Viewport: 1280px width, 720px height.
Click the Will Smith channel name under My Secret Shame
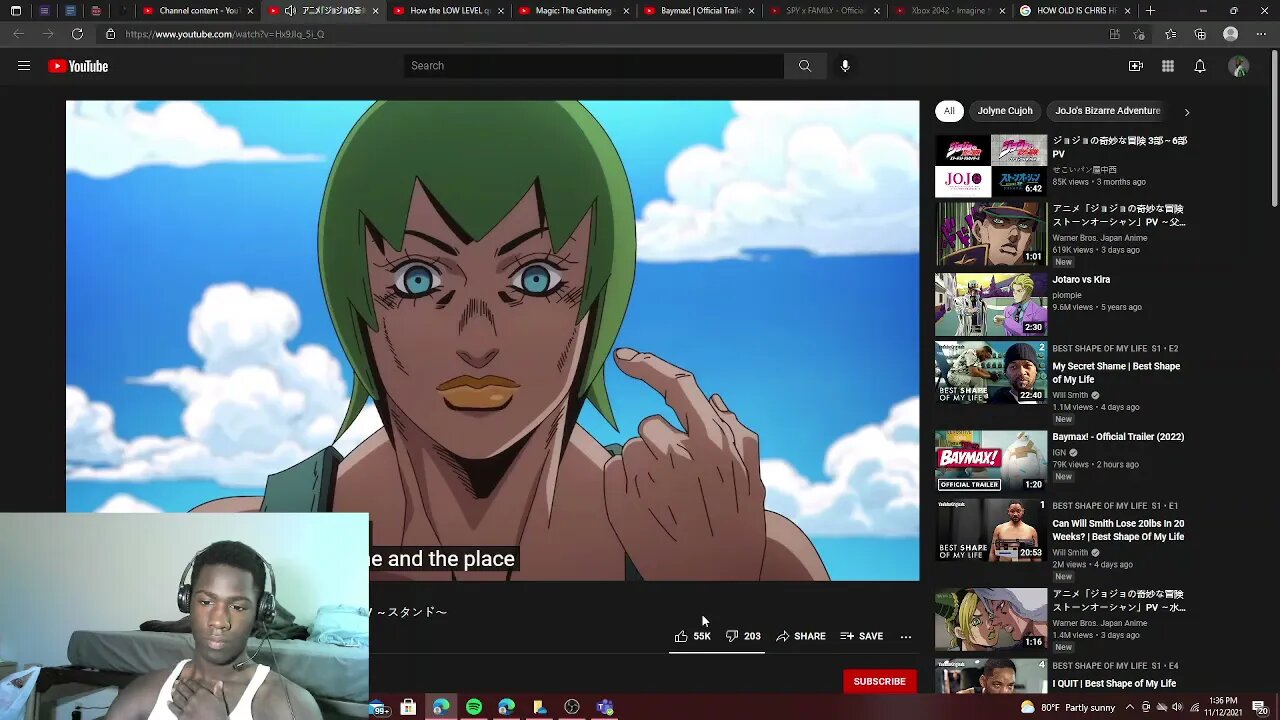pos(1070,395)
